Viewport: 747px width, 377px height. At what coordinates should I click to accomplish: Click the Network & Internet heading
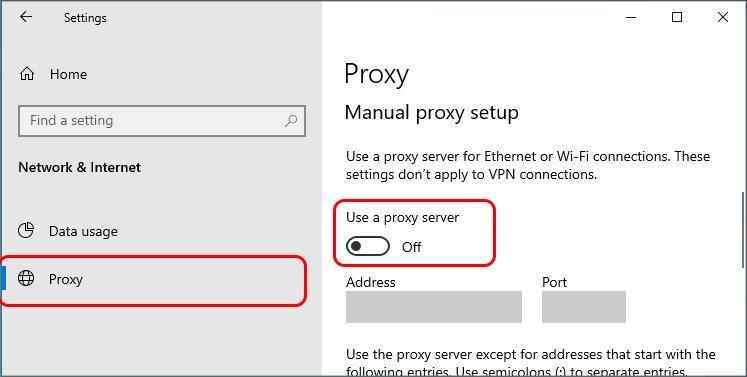pyautogui.click(x=80, y=167)
